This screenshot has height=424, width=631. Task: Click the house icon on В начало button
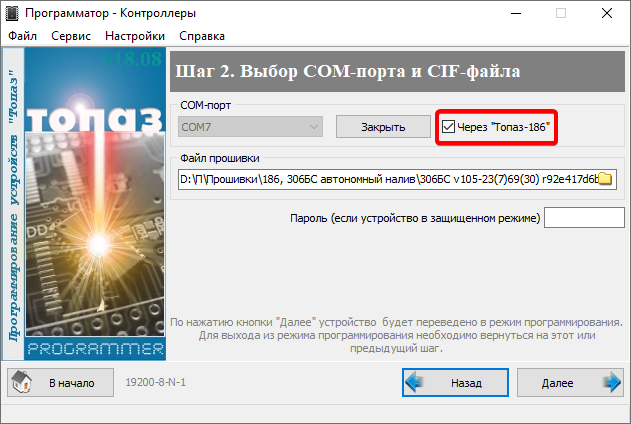click(x=22, y=382)
